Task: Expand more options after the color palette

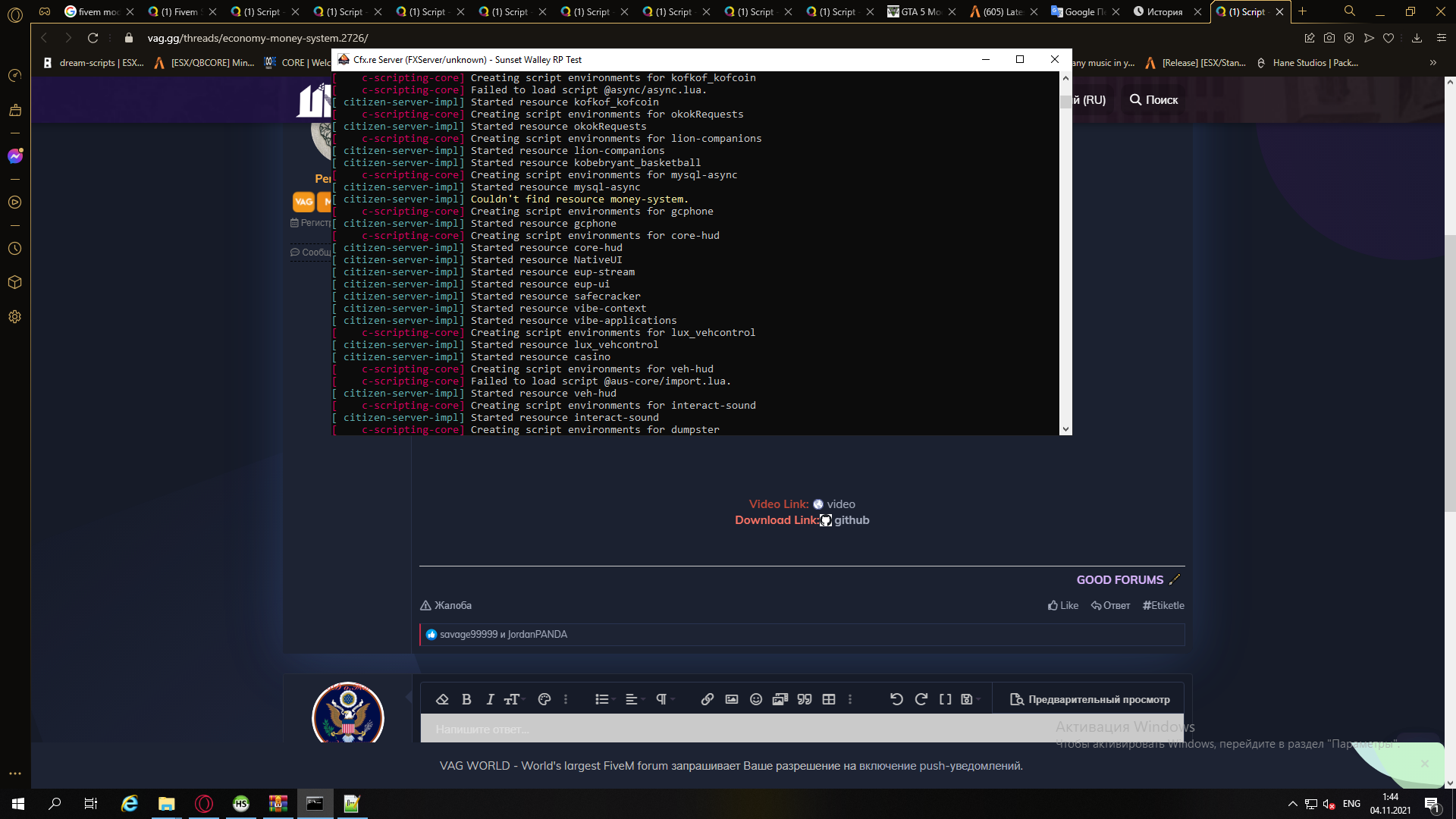Action: click(566, 699)
